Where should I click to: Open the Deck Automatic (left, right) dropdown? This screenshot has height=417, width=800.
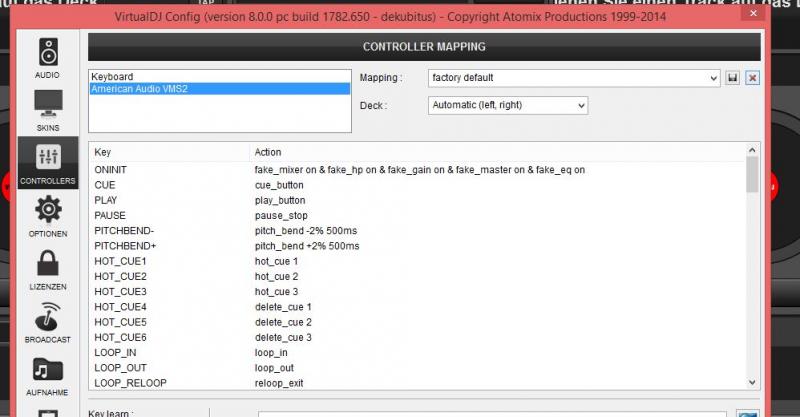508,105
